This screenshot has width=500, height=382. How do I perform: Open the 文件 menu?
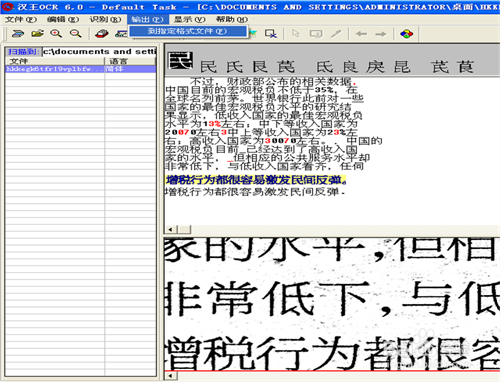(20, 19)
